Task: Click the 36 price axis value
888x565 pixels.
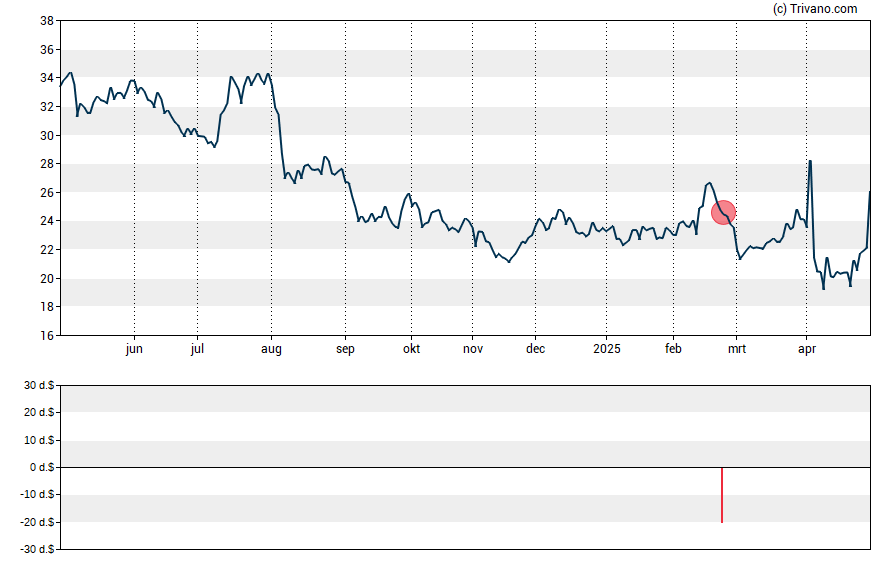Action: click(x=47, y=50)
